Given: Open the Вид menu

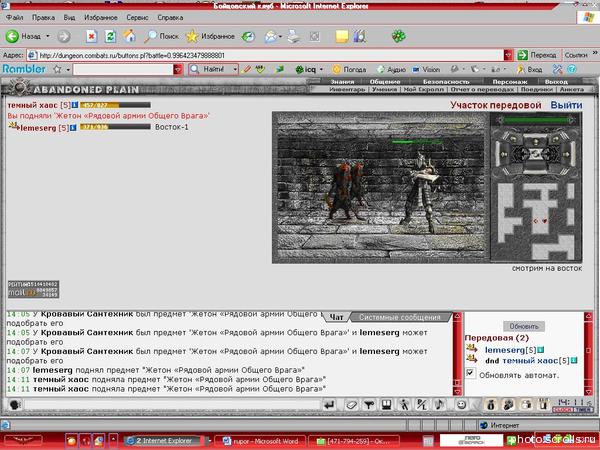Looking at the screenshot, I should pos(69,18).
